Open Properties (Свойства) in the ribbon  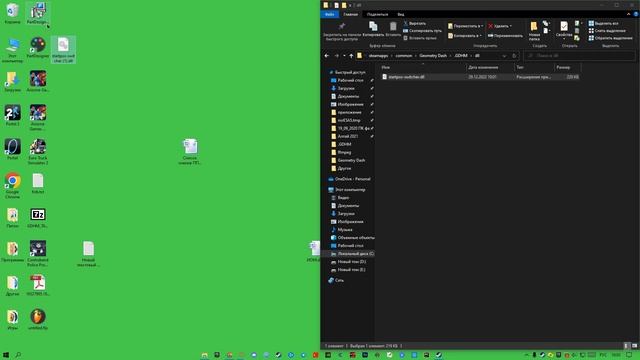564,30
